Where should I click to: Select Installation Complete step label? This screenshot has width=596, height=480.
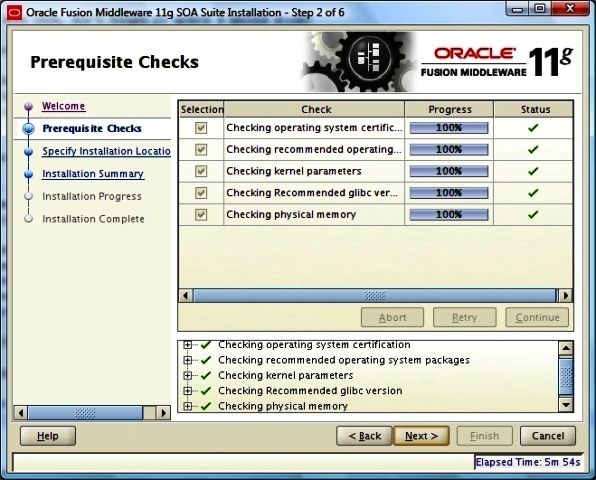tap(94, 219)
